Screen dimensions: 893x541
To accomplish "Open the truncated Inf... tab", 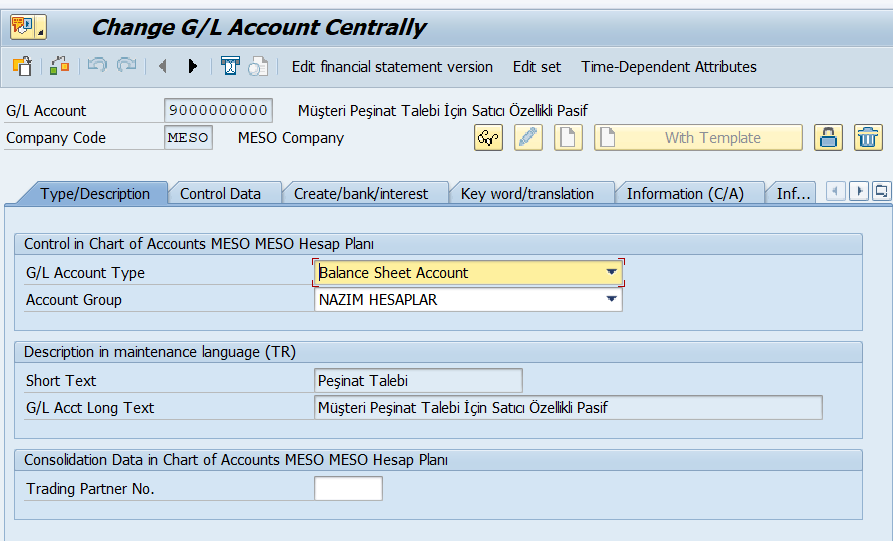I will [x=793, y=194].
